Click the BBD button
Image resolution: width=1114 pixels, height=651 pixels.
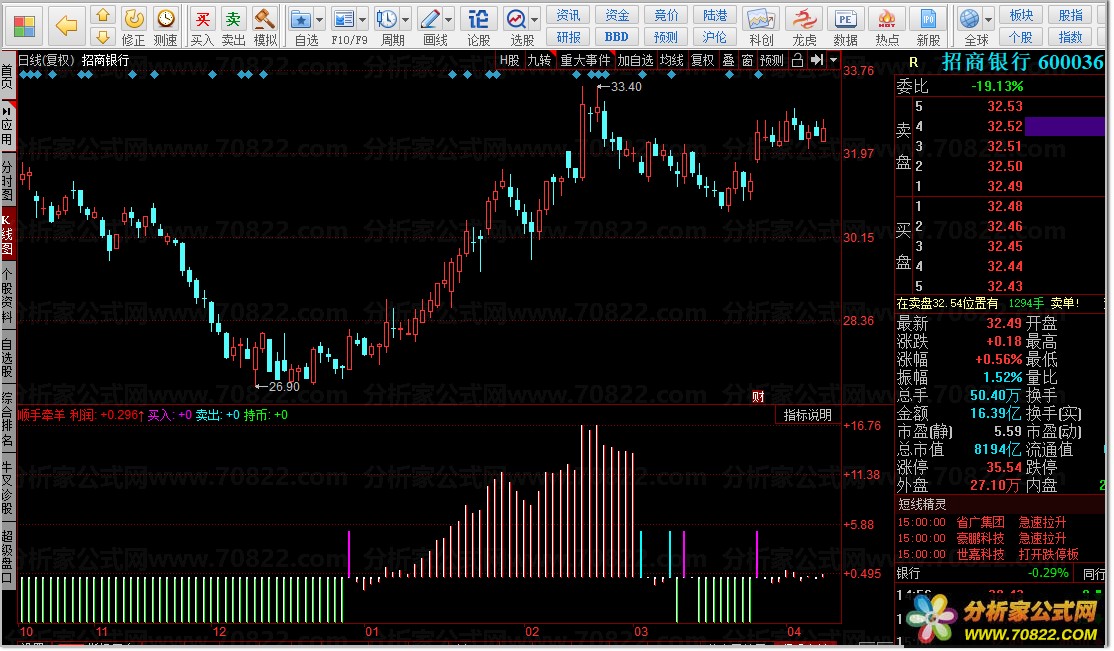point(617,37)
